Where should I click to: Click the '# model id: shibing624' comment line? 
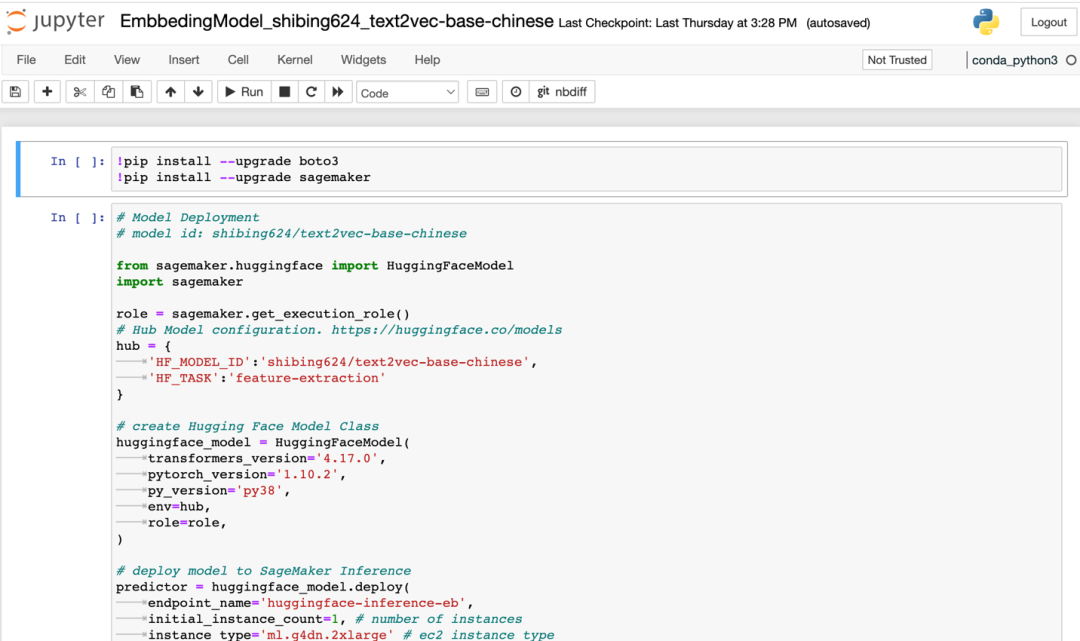coord(291,233)
